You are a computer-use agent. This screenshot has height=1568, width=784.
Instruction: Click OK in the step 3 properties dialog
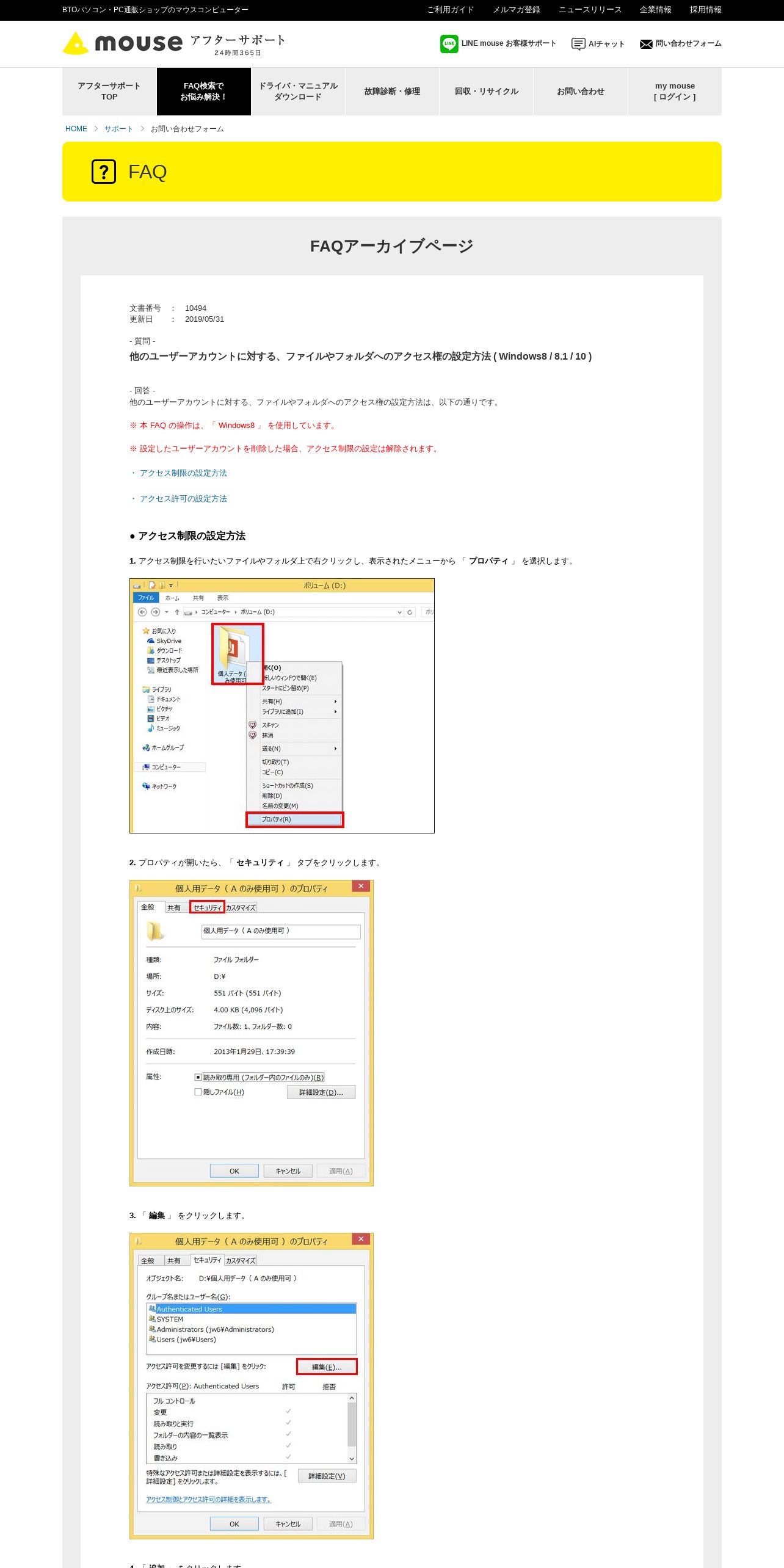point(234,1524)
